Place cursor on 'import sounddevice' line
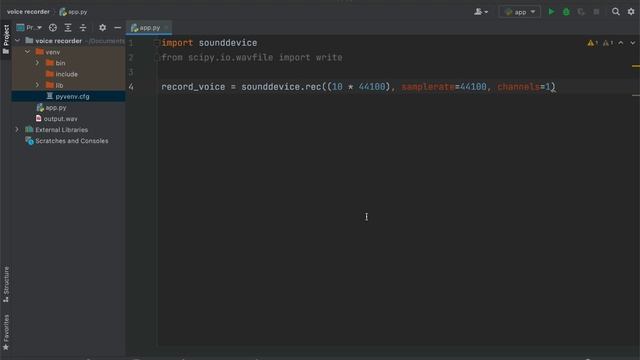Image resolution: width=640 pixels, height=360 pixels. point(209,43)
